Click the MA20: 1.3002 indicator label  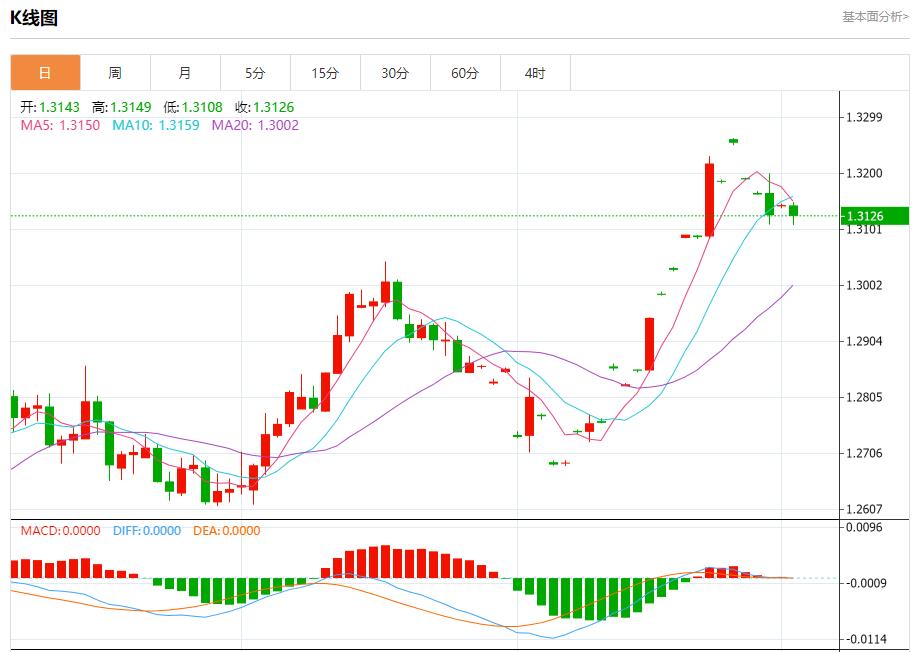click(x=255, y=125)
